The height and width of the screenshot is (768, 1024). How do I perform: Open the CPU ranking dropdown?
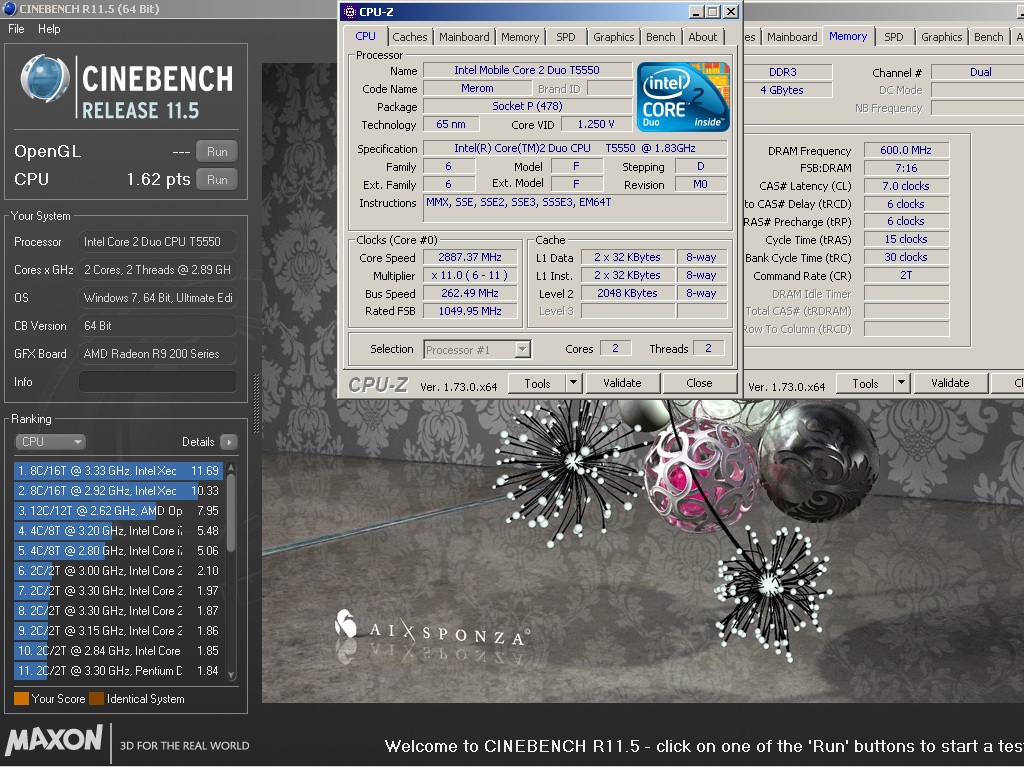[50, 442]
